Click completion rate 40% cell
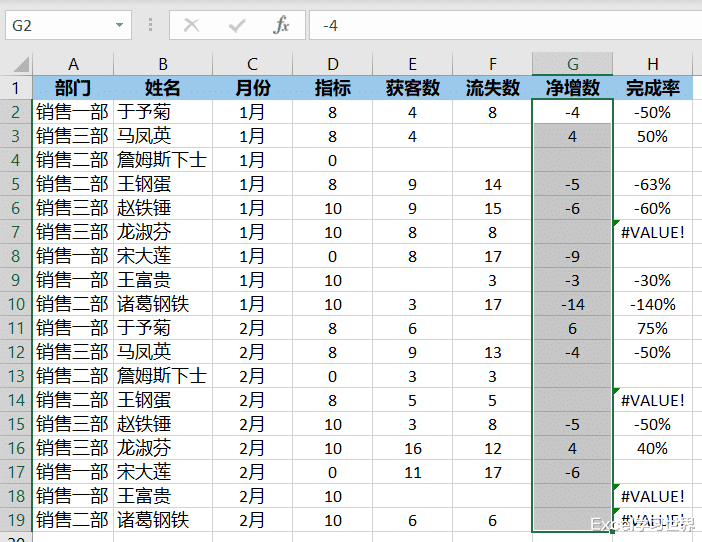702x542 pixels. 653,448
